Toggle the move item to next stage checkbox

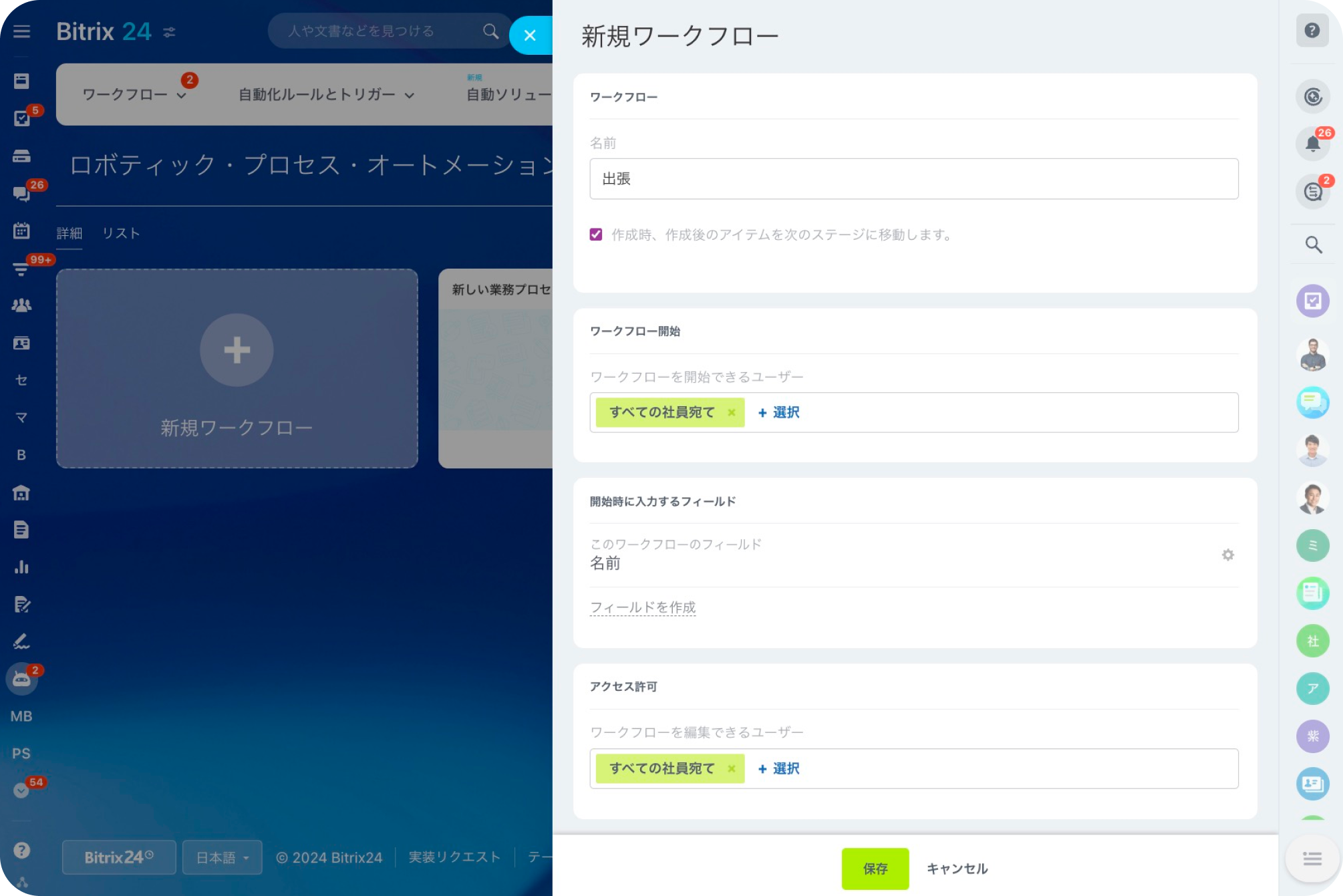pos(596,235)
